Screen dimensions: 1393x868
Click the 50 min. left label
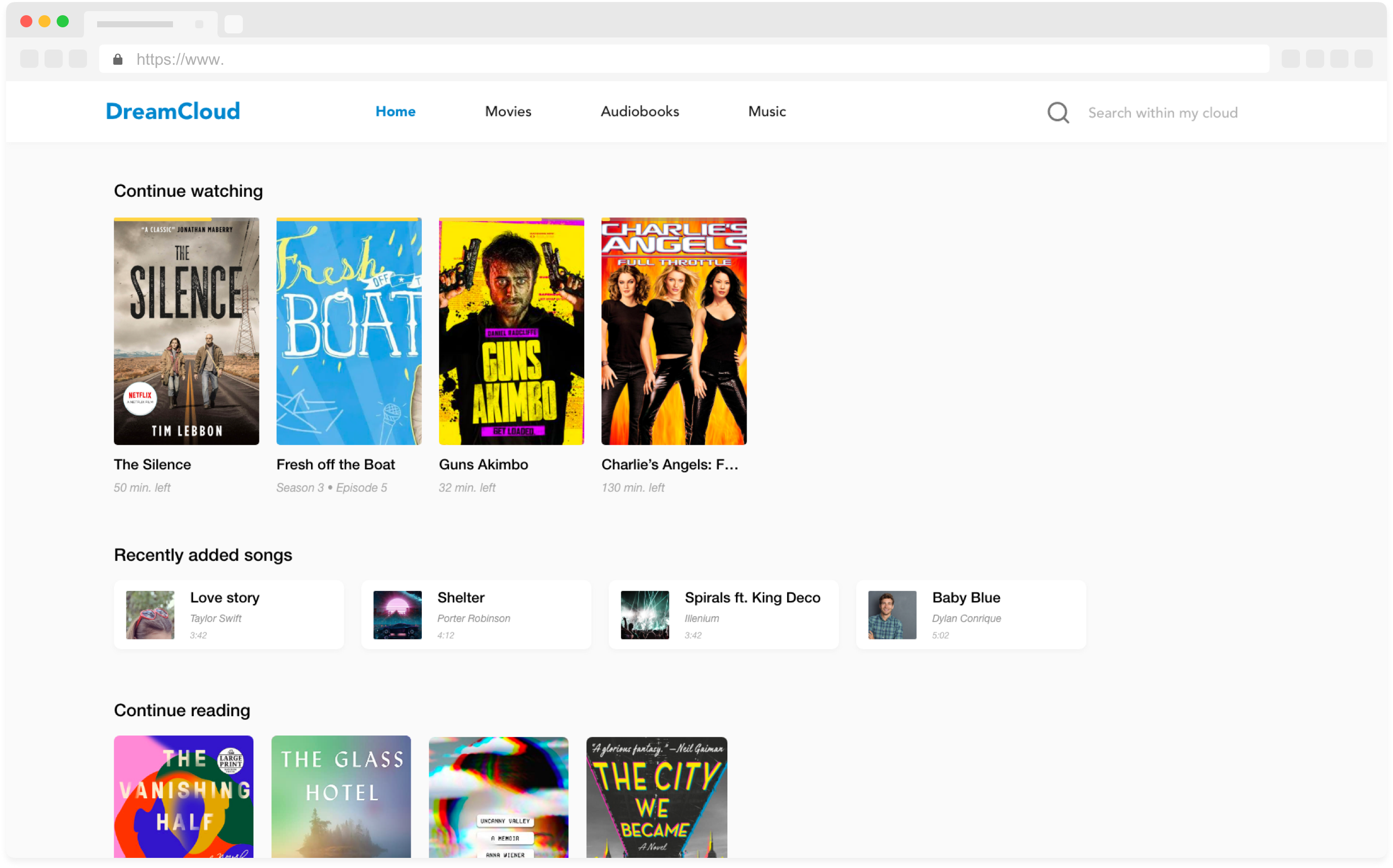[x=142, y=488]
